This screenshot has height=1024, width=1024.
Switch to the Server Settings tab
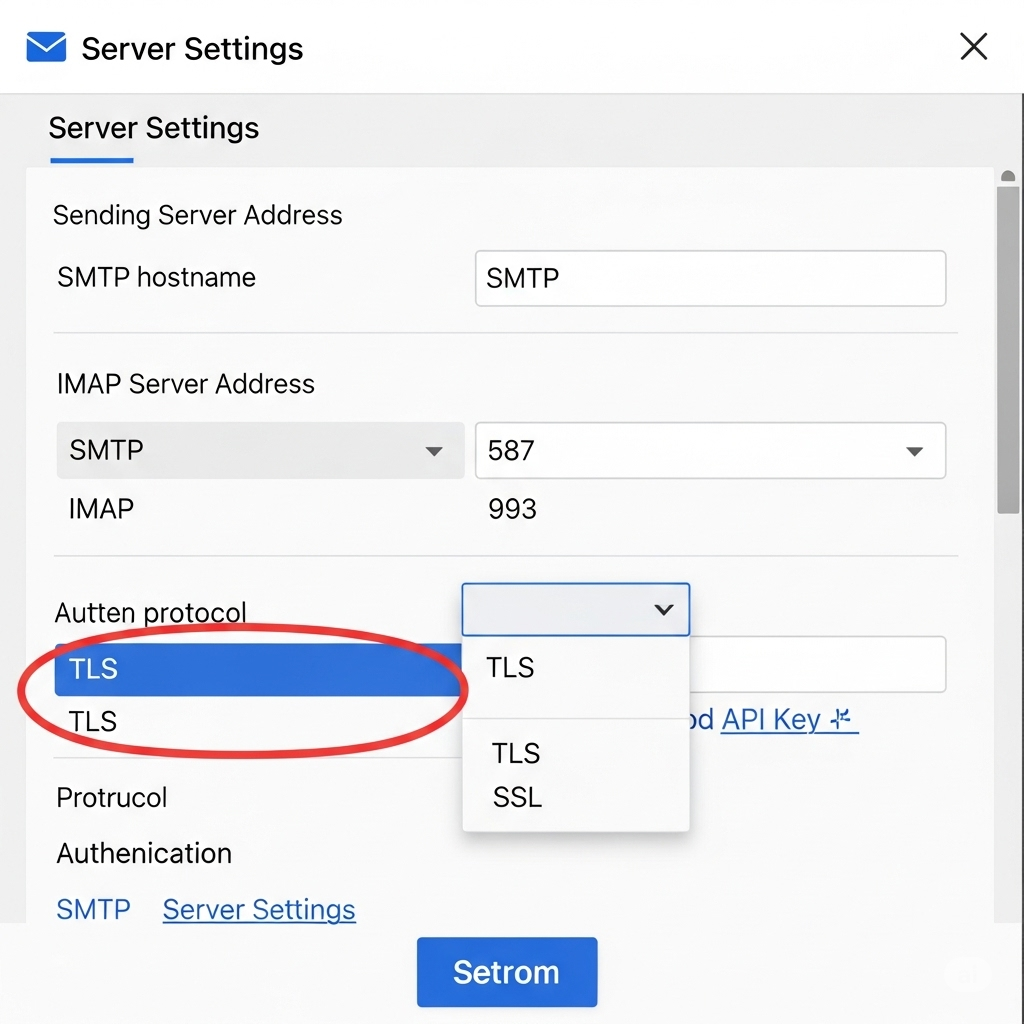pyautogui.click(x=153, y=129)
